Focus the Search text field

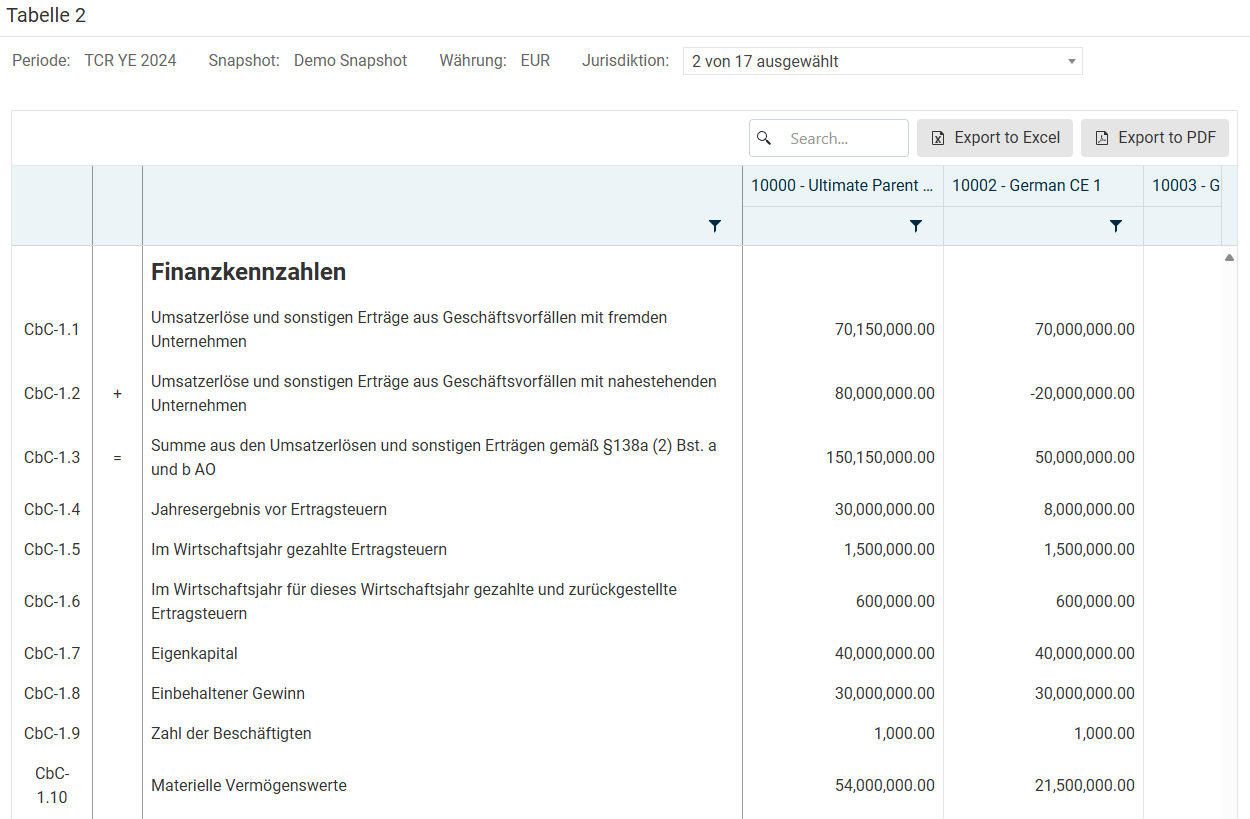click(x=842, y=138)
